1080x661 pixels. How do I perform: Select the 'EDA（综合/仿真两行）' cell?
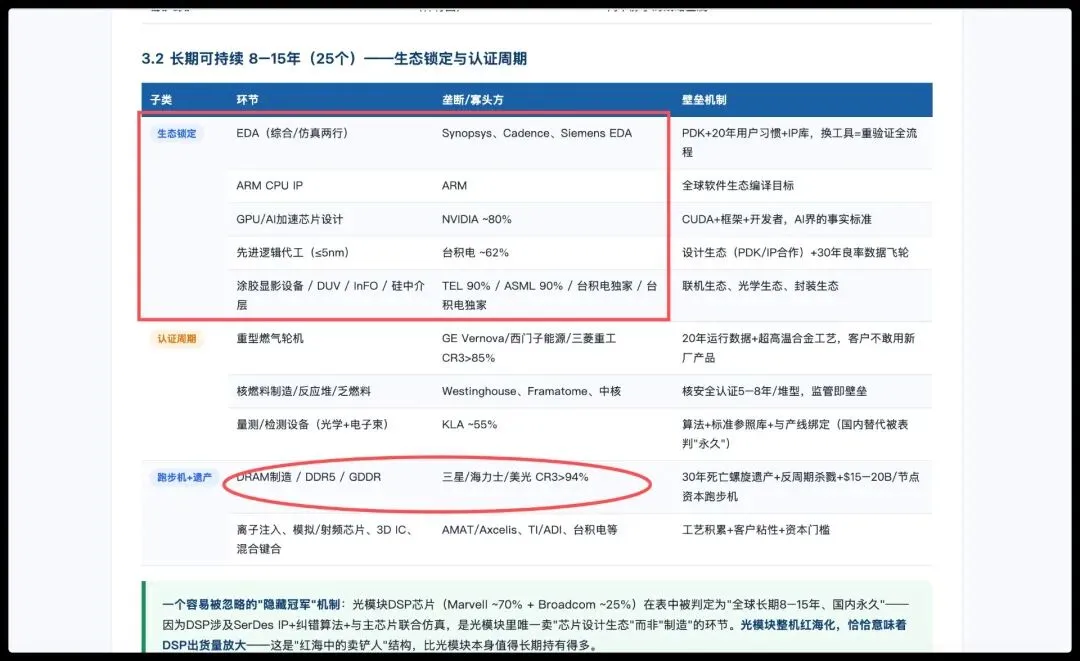(292, 134)
